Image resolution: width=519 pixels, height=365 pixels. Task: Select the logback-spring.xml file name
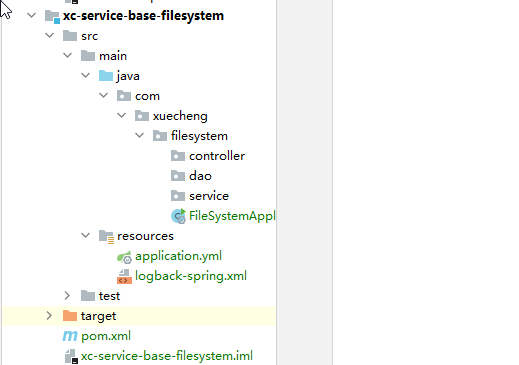pyautogui.click(x=191, y=276)
